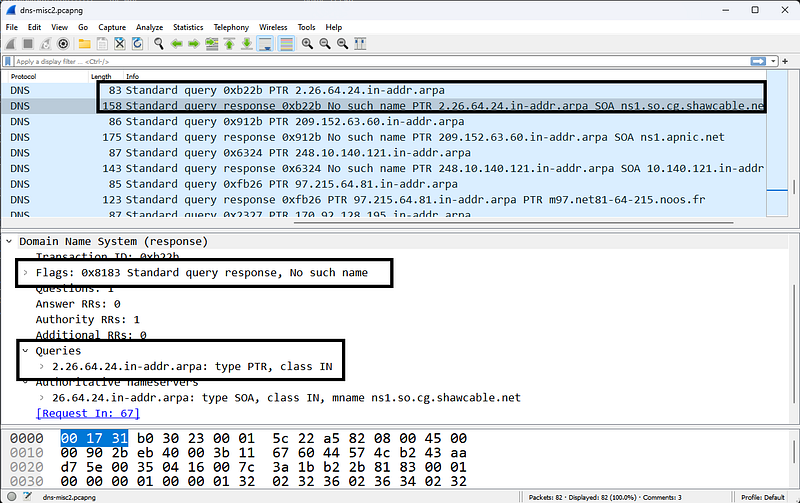The image size is (800, 503).
Task: Add a filter button with plus icon
Action: pyautogui.click(x=785, y=61)
